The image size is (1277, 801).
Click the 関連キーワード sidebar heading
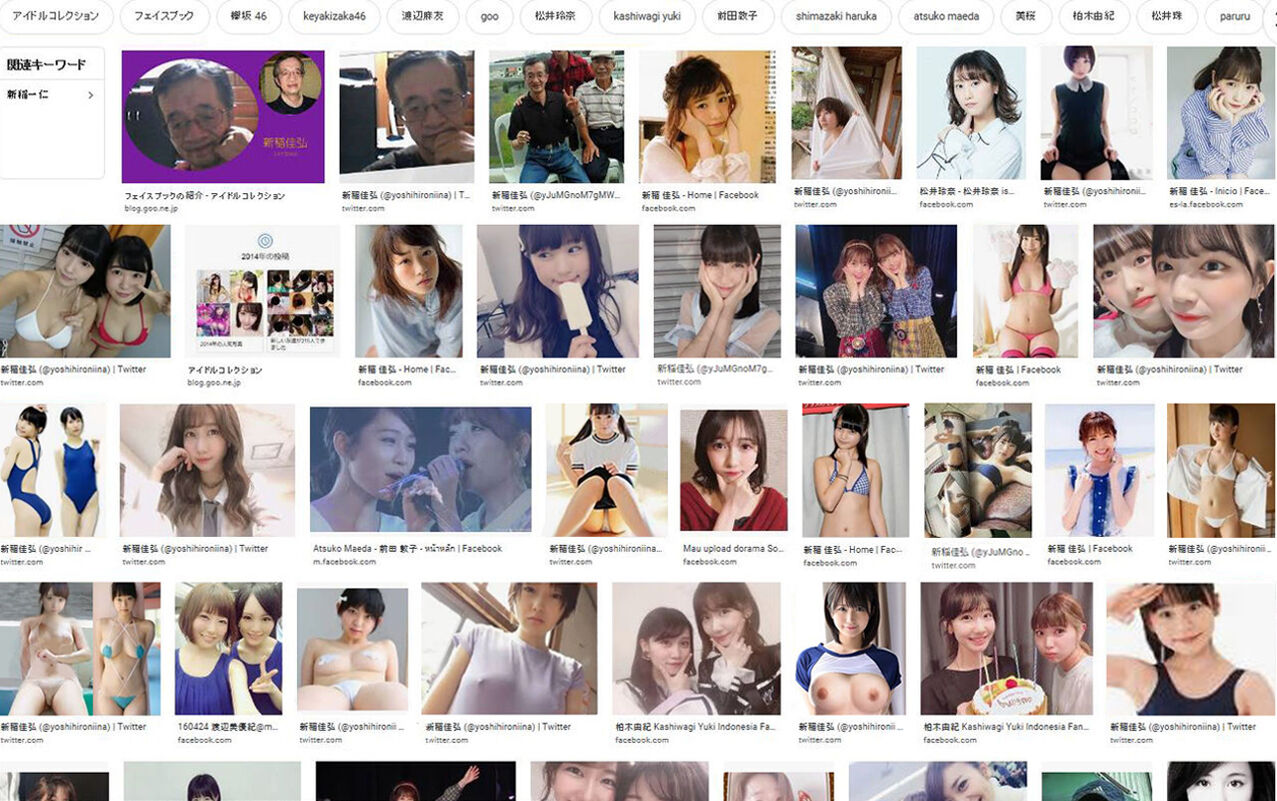click(47, 65)
